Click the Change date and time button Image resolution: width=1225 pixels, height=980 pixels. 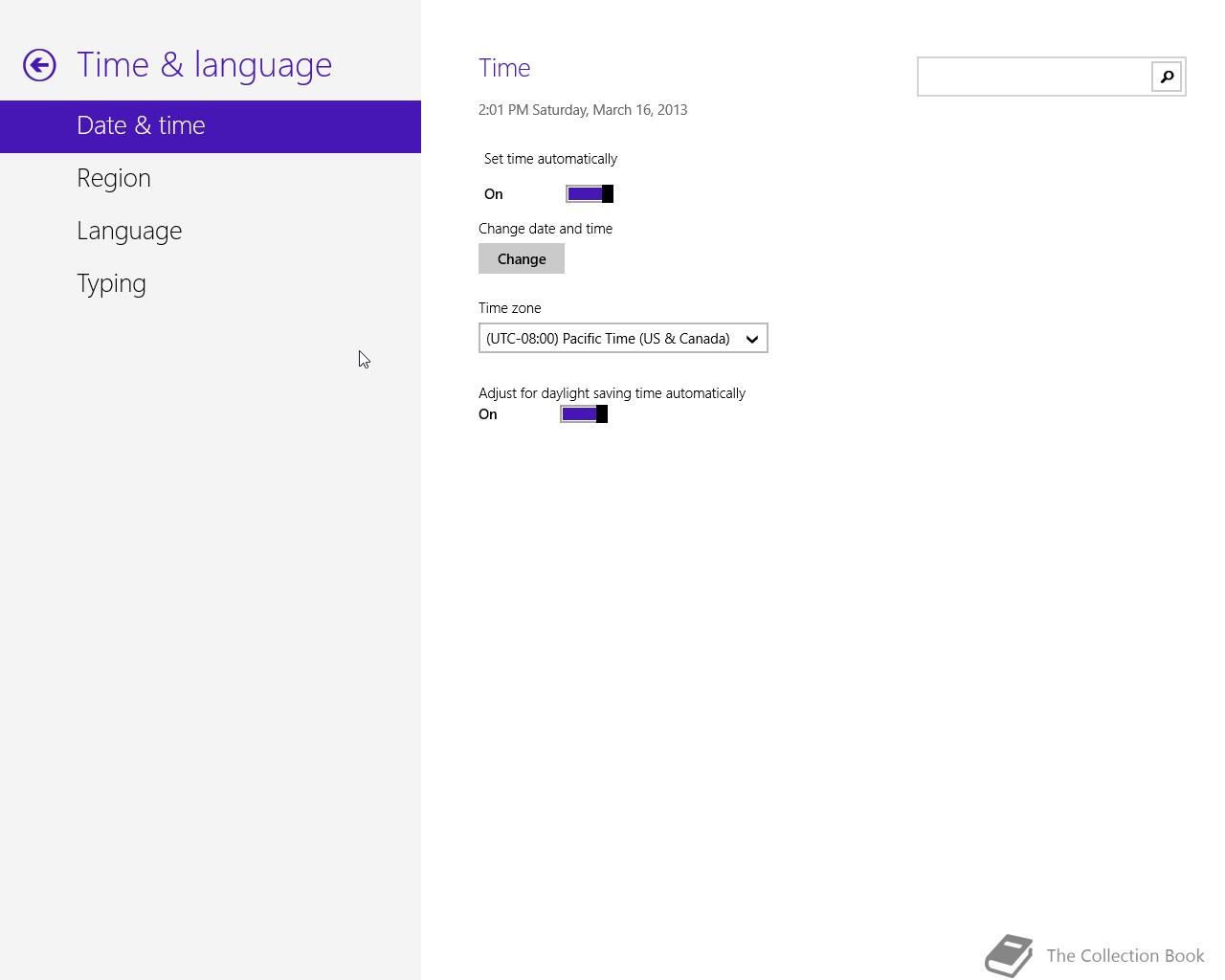coord(522,259)
